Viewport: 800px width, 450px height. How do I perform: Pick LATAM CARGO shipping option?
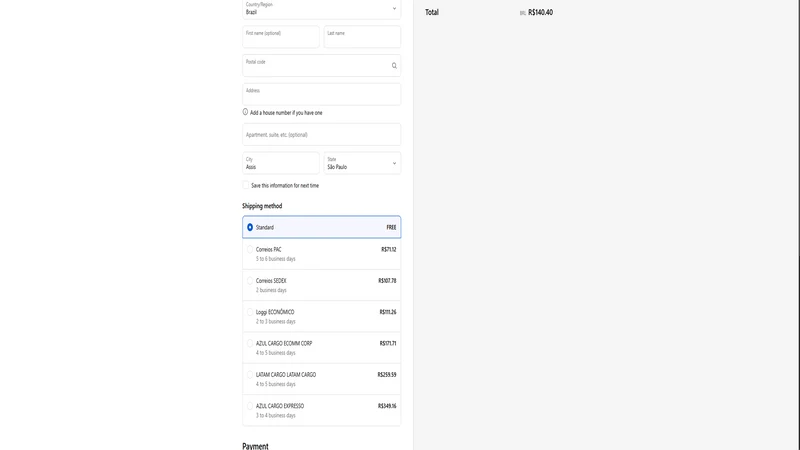pos(321,379)
